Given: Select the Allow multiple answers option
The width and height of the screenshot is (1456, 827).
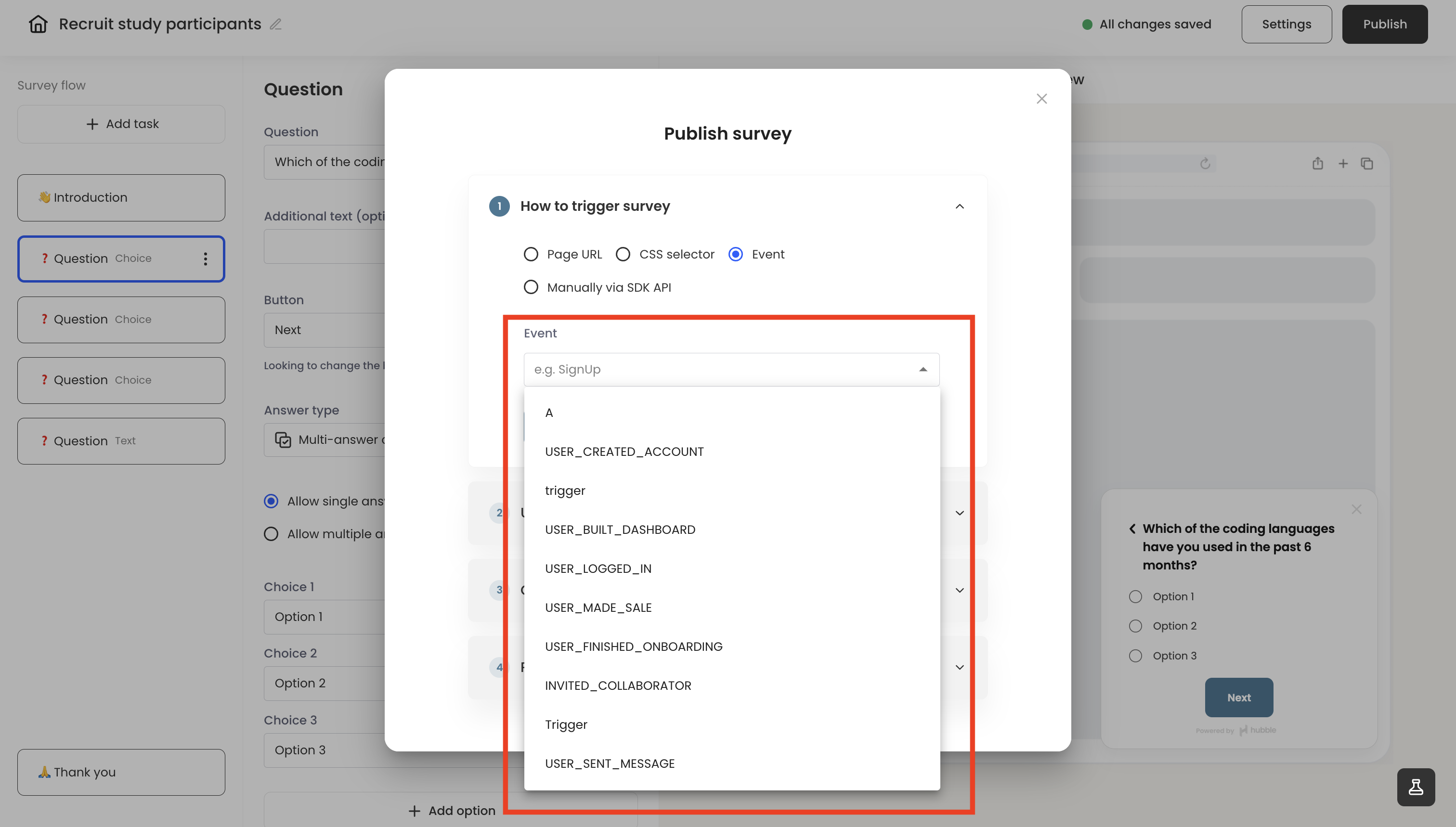Looking at the screenshot, I should coord(271,534).
